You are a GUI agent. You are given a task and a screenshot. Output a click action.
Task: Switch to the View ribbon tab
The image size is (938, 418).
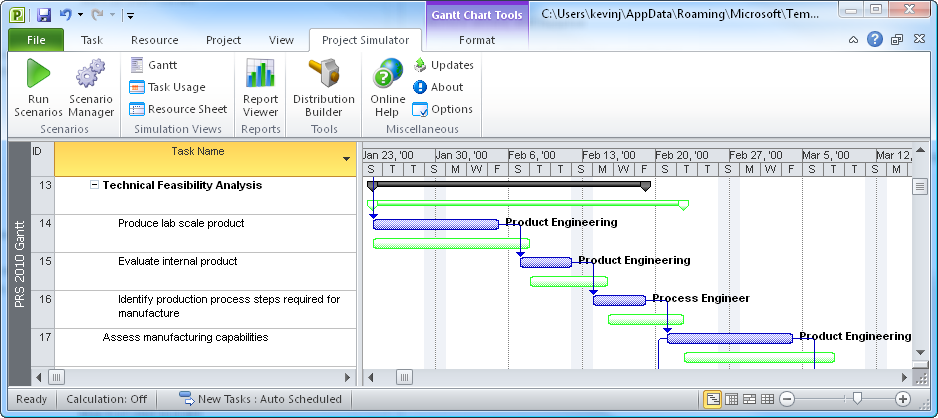click(281, 40)
